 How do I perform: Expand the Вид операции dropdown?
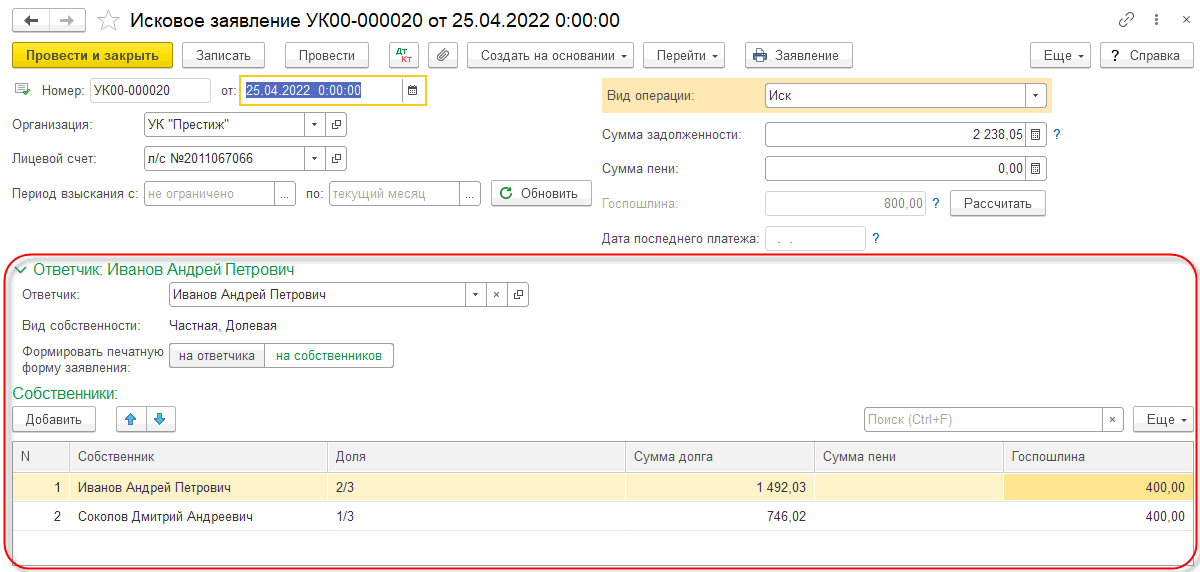[x=1035, y=96]
